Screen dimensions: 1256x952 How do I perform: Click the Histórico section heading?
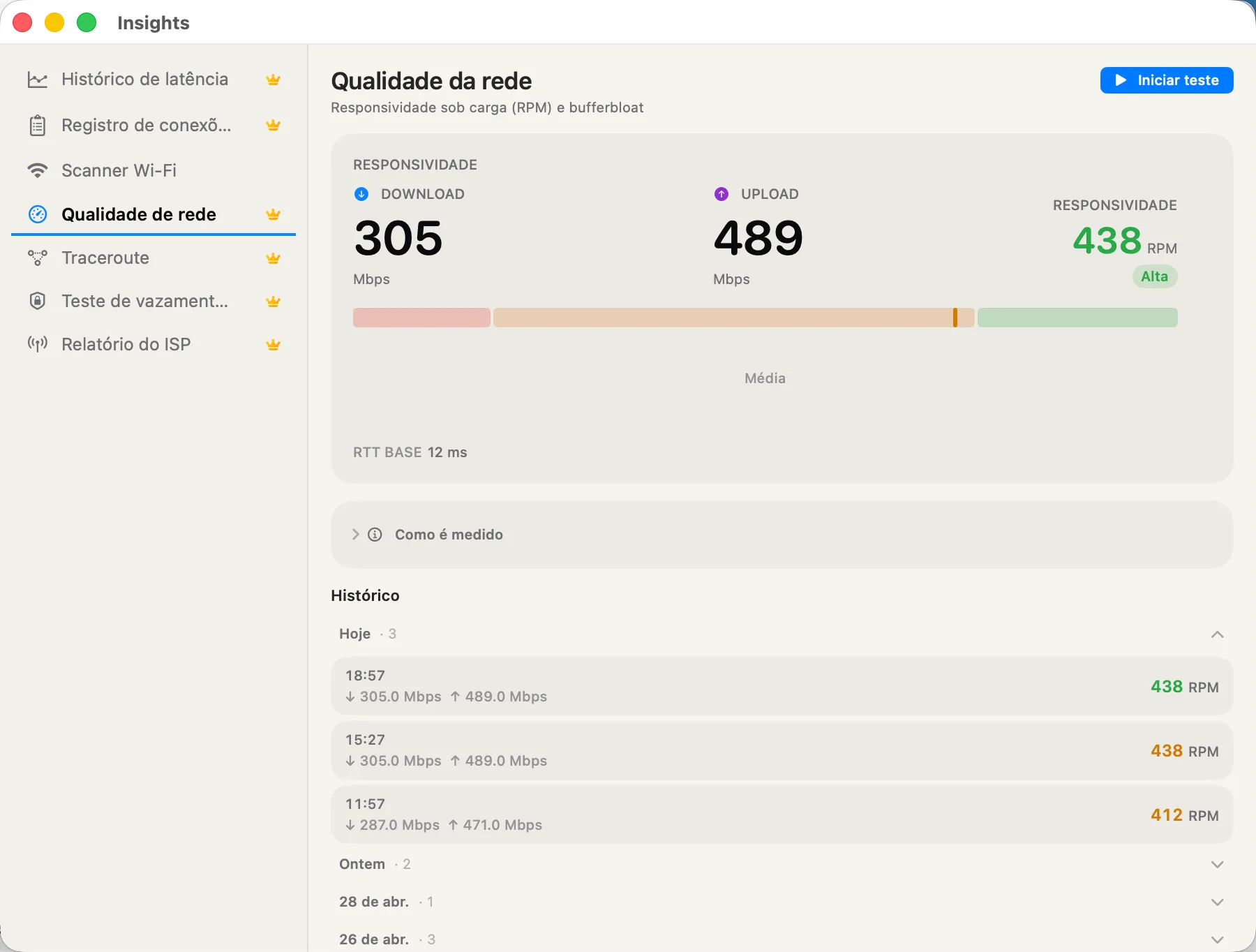pyautogui.click(x=365, y=595)
